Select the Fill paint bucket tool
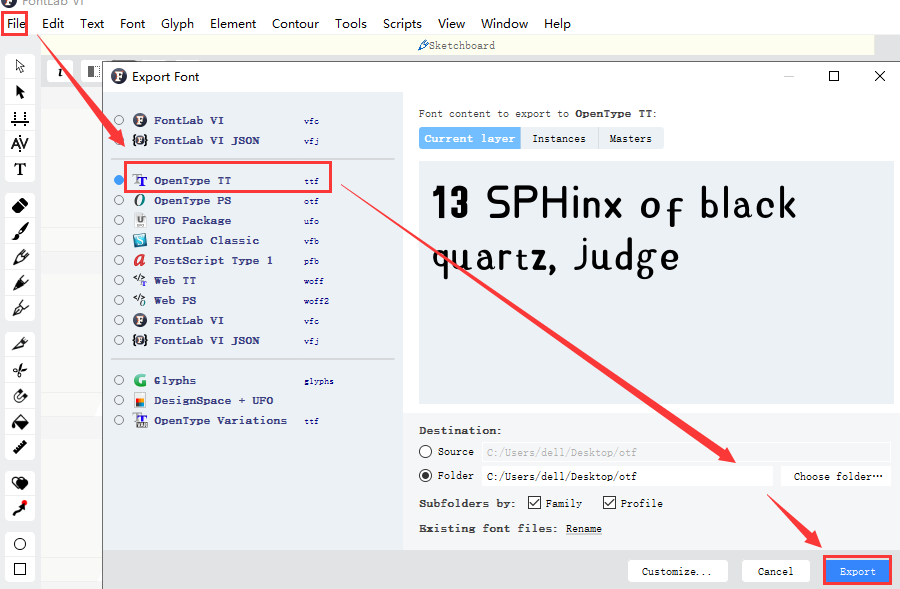This screenshot has height=589, width=900. 20,422
